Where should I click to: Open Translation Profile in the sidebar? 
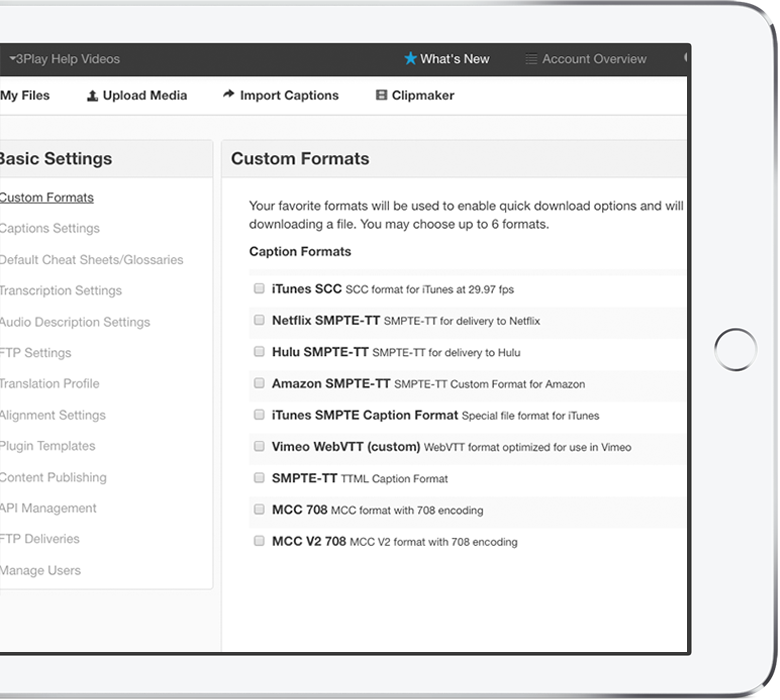50,384
